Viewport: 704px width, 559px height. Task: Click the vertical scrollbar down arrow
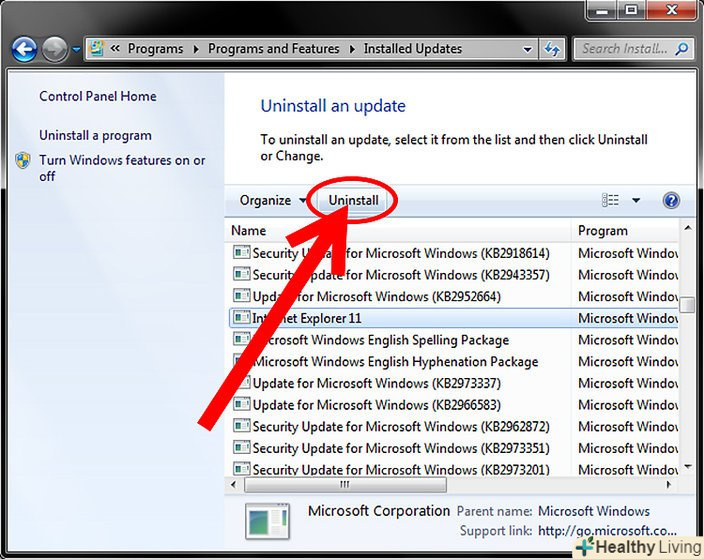687,467
